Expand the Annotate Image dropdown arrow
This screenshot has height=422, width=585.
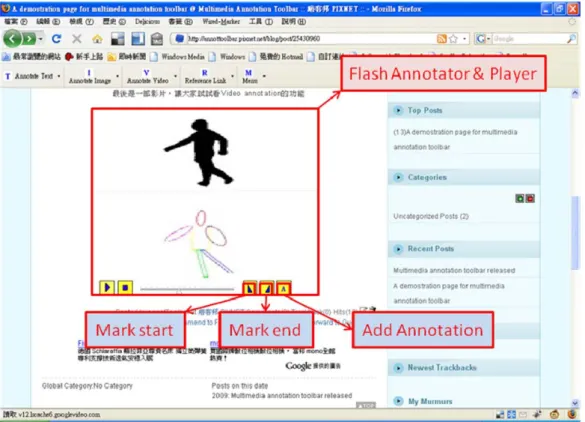(118, 76)
